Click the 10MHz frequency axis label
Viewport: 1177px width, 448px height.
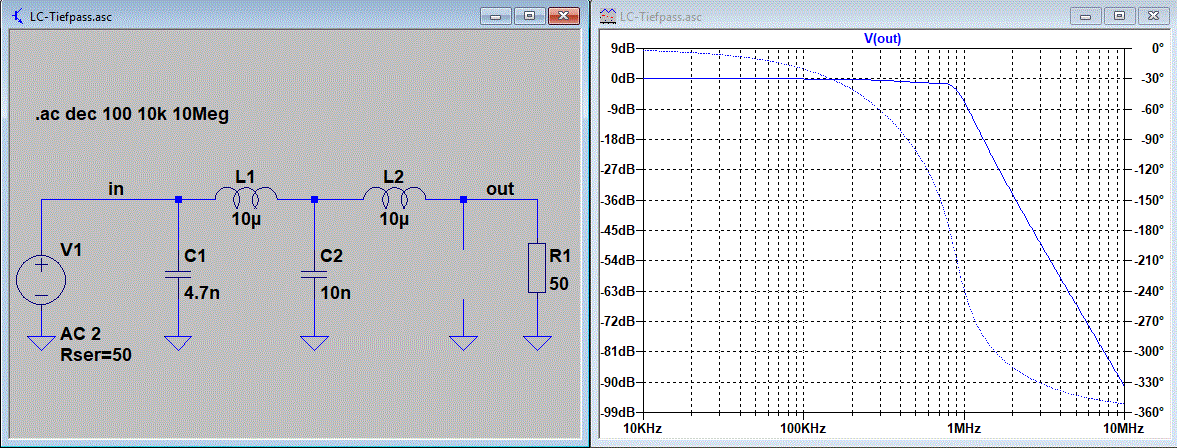click(x=1124, y=428)
